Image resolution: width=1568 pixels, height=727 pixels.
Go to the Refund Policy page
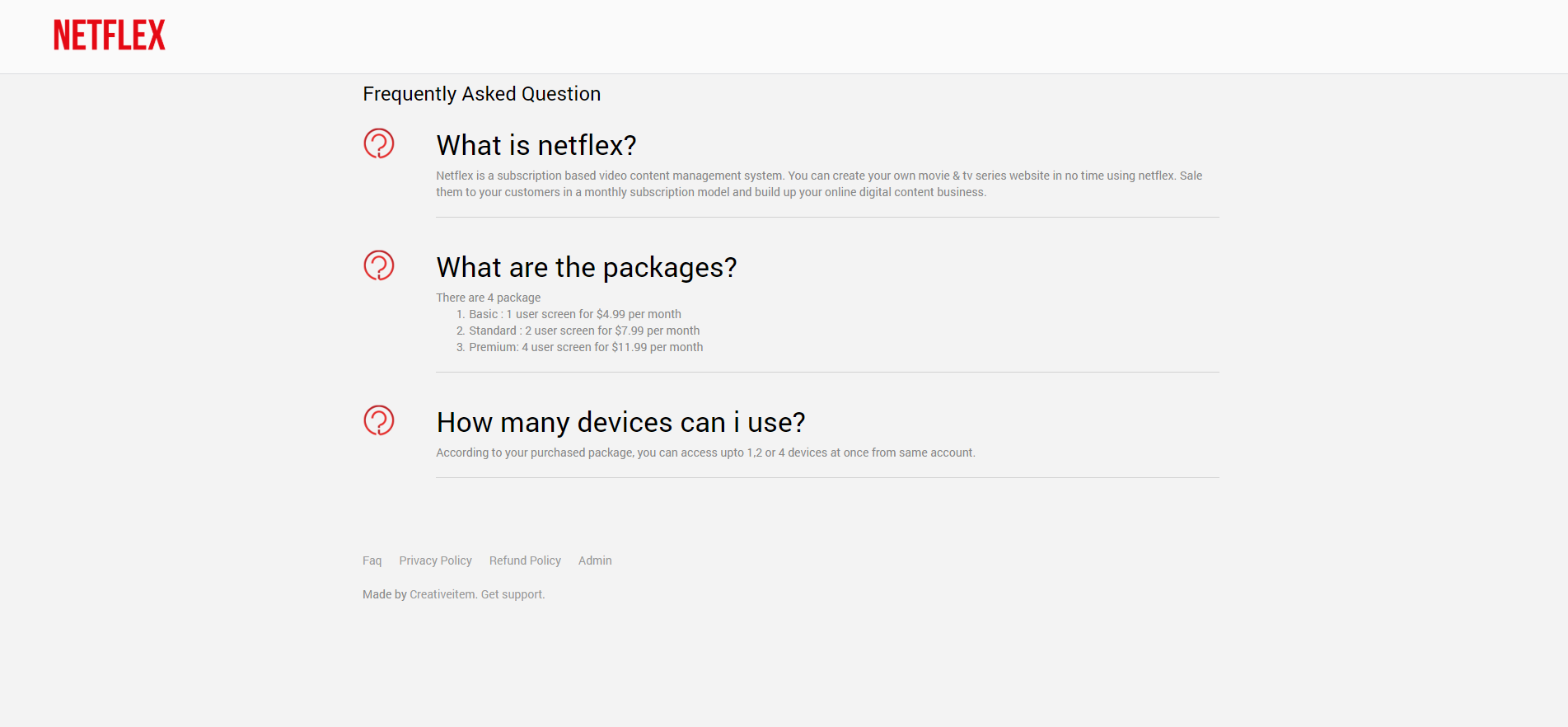coord(525,560)
